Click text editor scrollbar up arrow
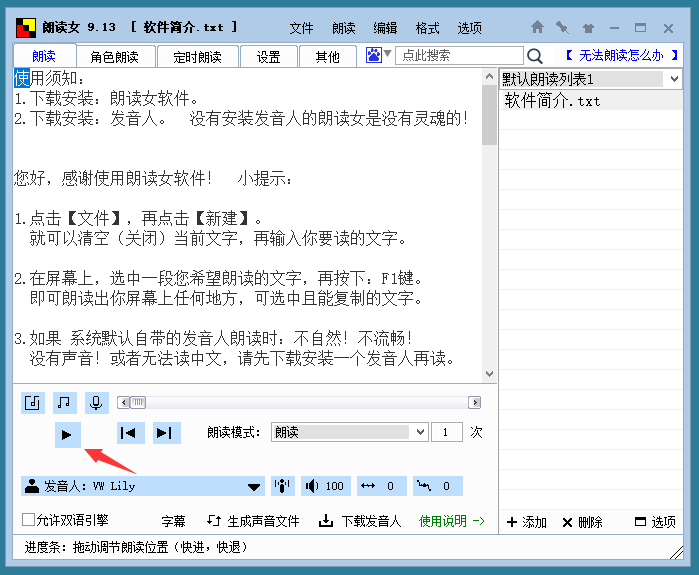 (489, 76)
